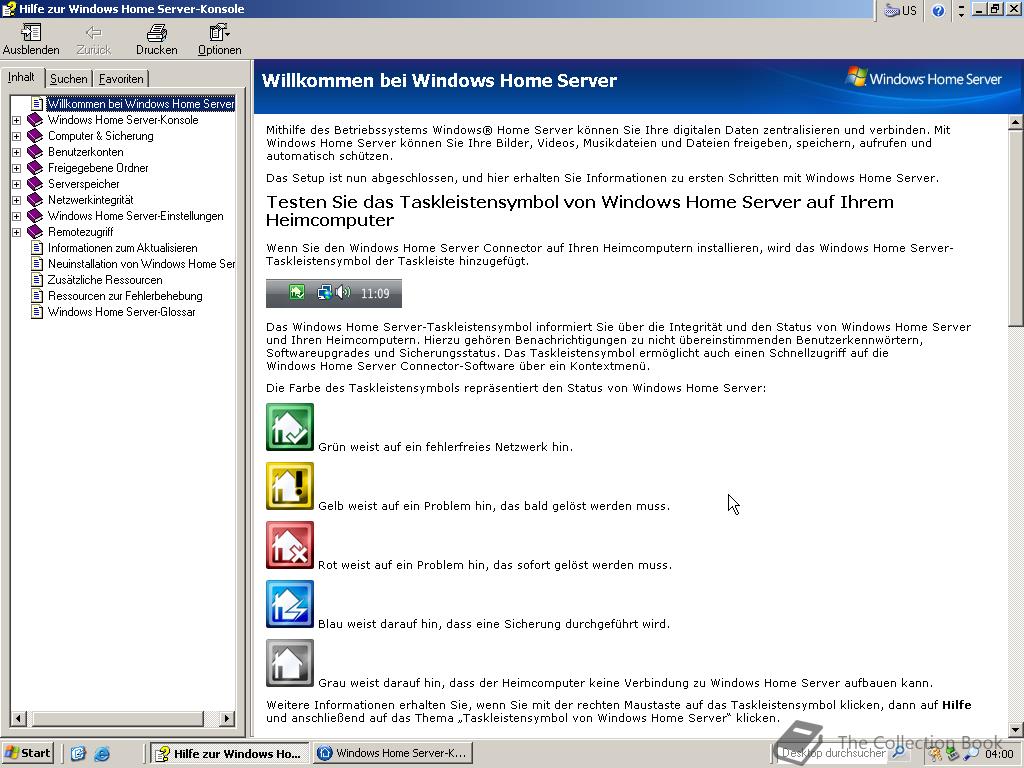Click page icon beside Neuinstallation von Windows Home Server
1024x768 pixels.
[37, 264]
